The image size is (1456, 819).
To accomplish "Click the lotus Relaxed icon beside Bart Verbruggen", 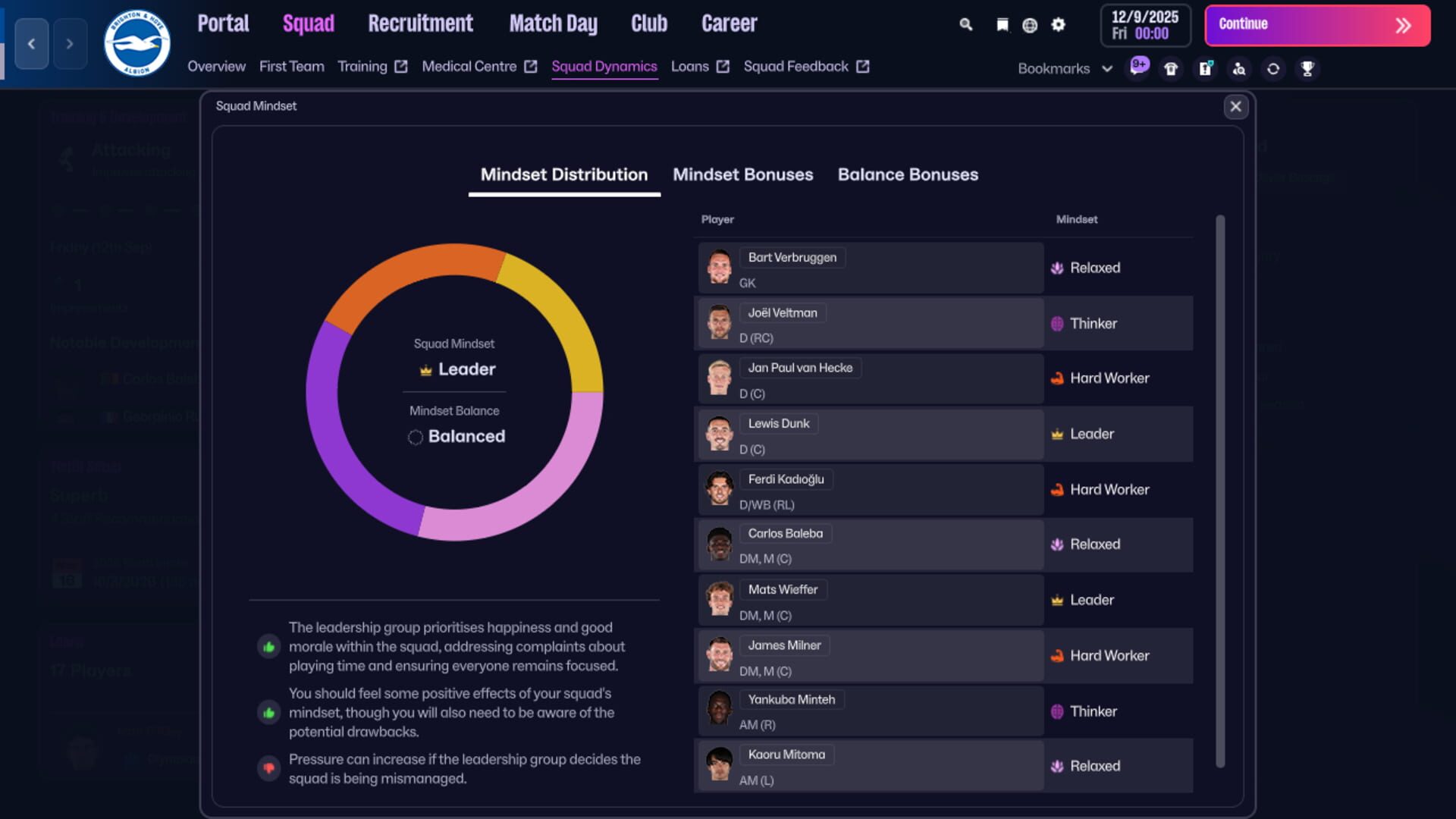I will pos(1057,267).
